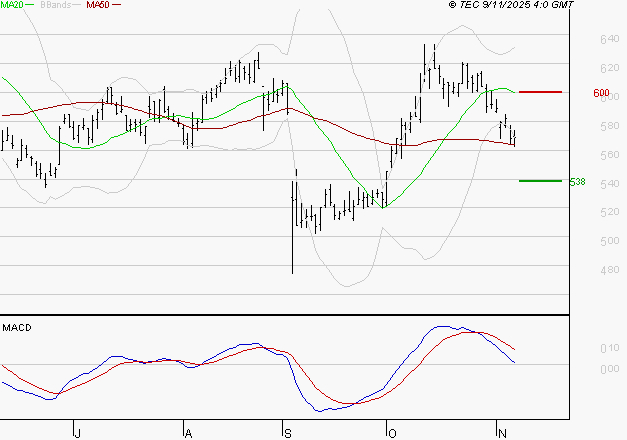Viewport: 627px width, 440px height.
Task: Click the TEC 9/11/2025 timestamp text
Action: tap(511, 5)
